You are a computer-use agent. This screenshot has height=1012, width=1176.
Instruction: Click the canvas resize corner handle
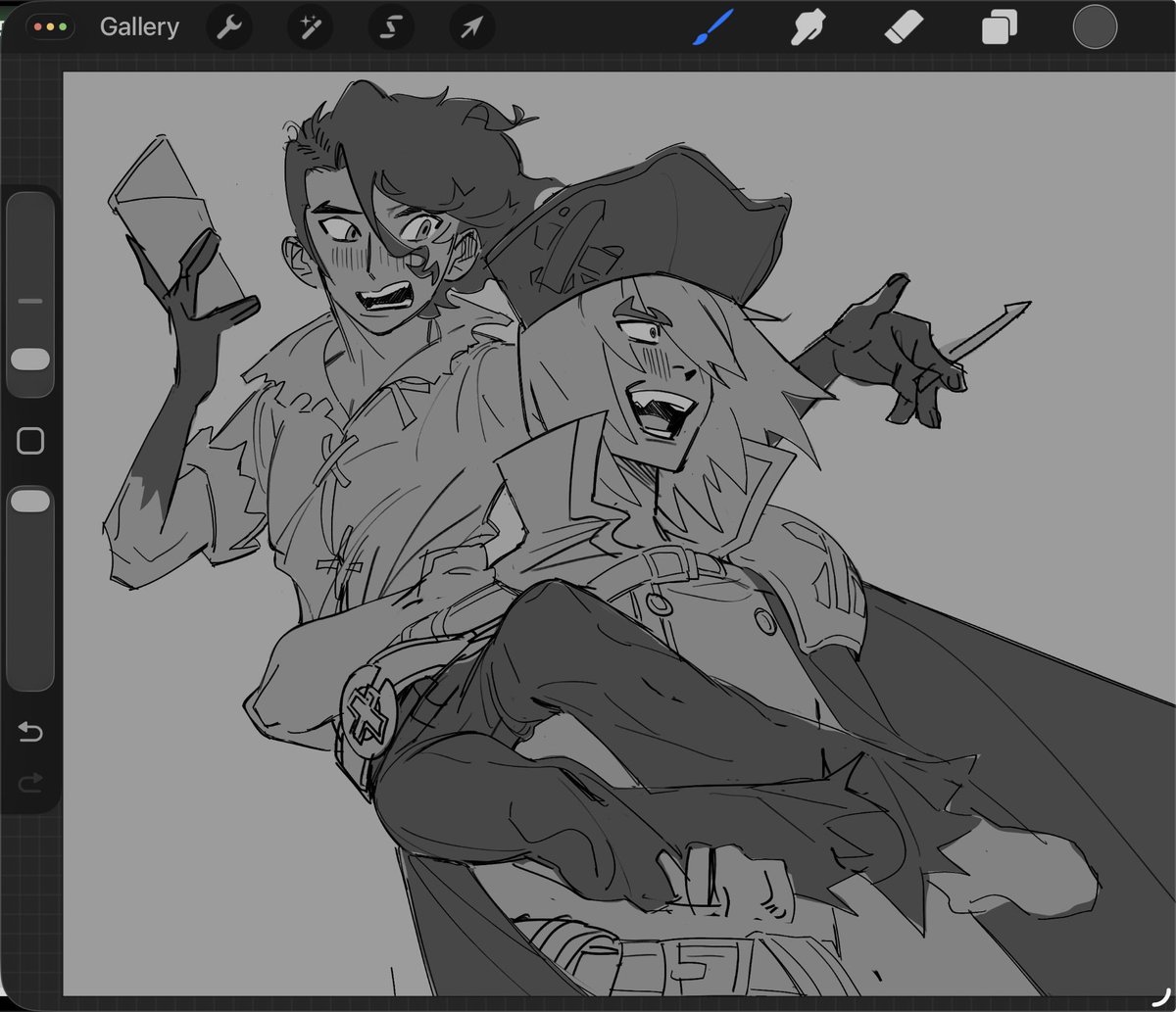pos(1165,1000)
